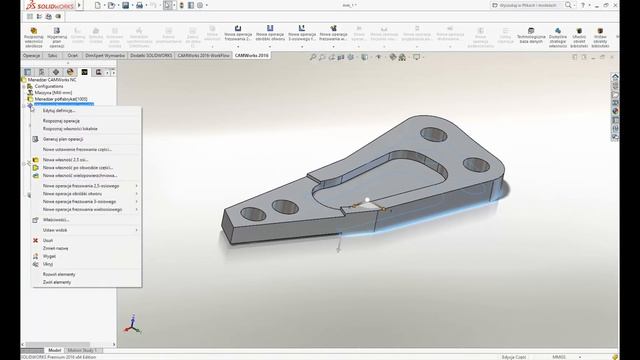640x360 pixels.
Task: Open the FeatureManager tree panel tab icon
Action: [28, 72]
